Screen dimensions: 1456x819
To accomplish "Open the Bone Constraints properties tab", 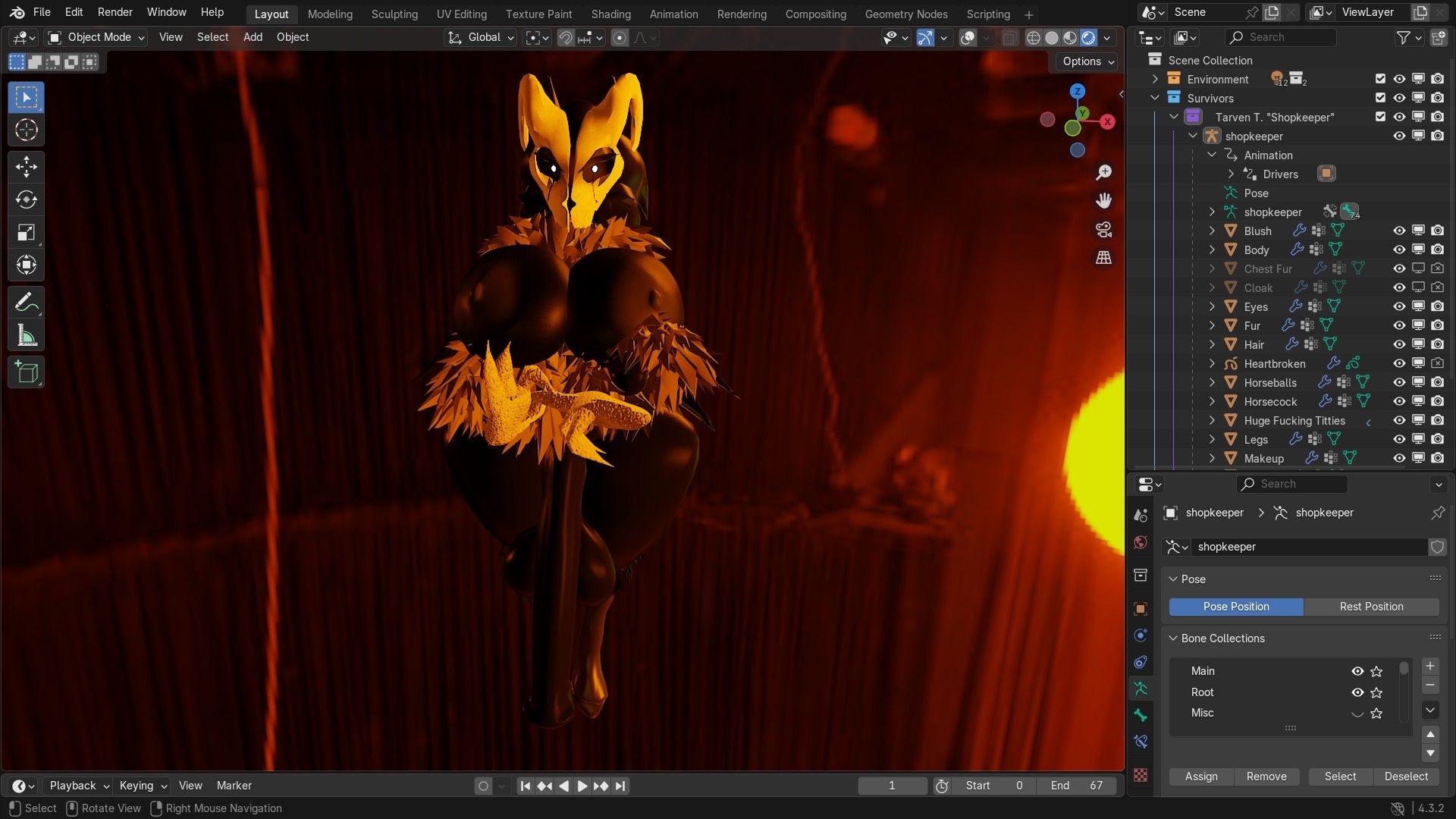I will [x=1141, y=742].
